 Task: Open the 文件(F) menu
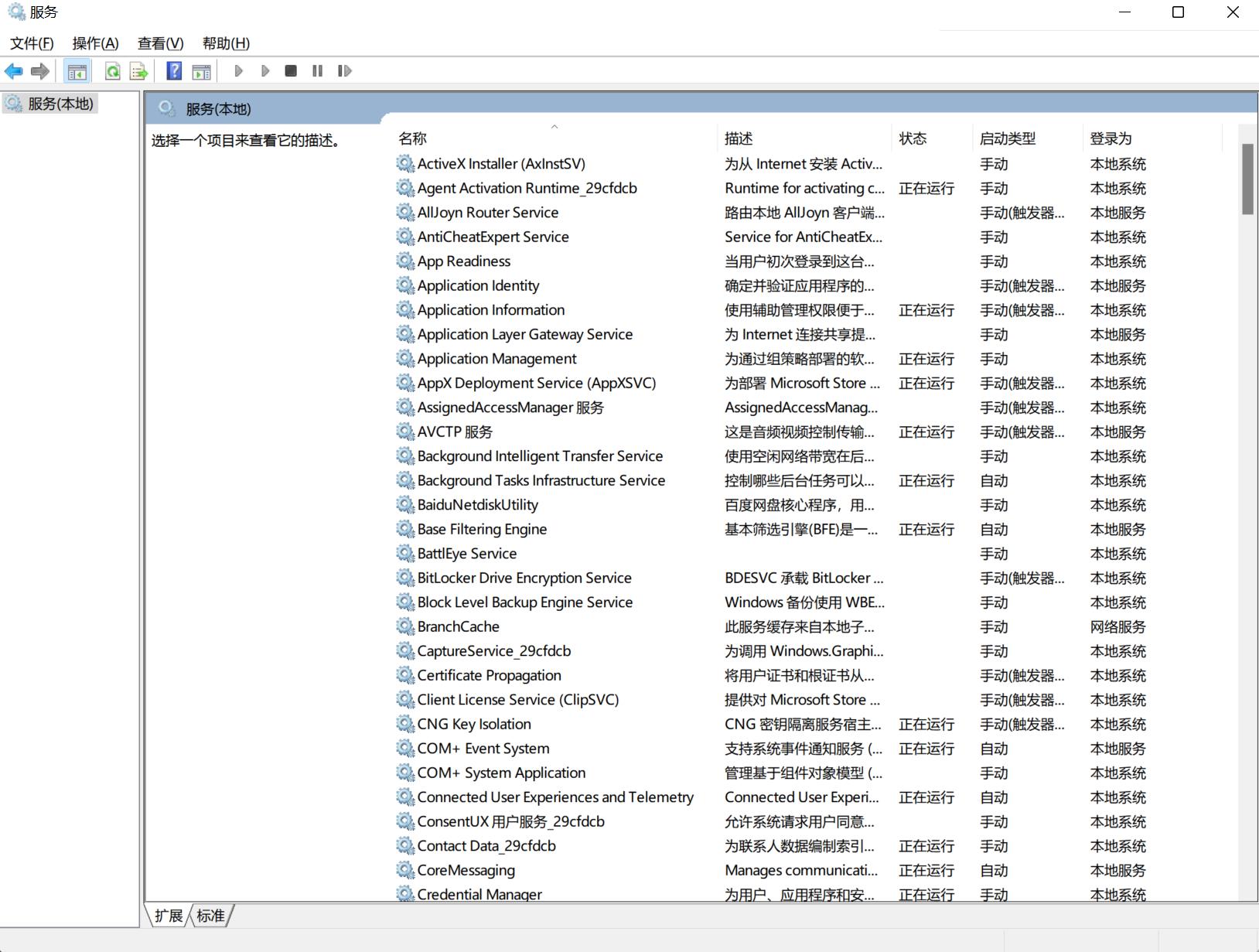(32, 43)
